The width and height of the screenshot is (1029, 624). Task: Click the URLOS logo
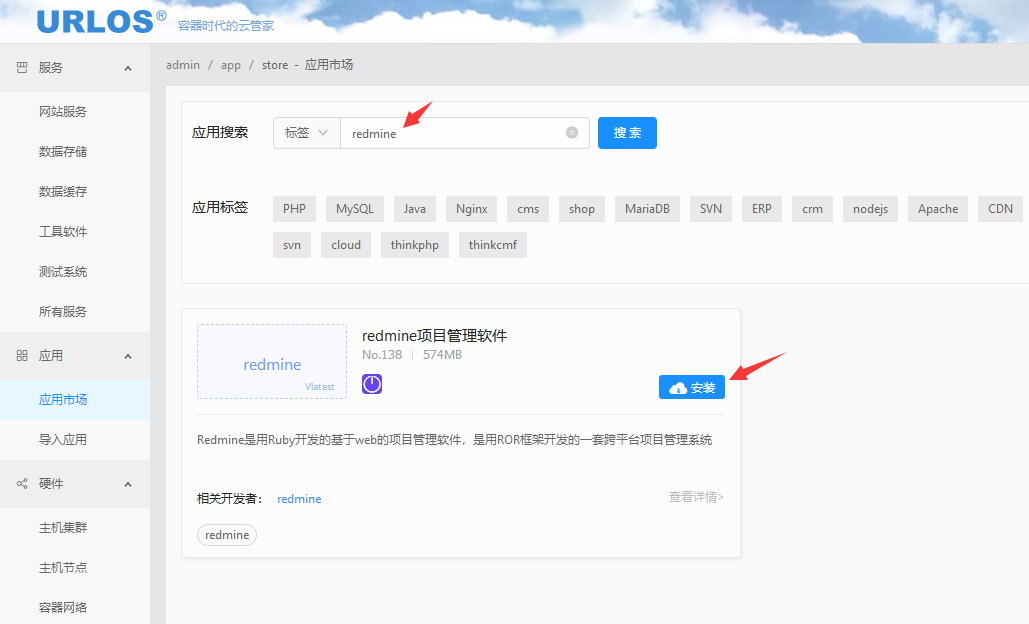[x=101, y=22]
